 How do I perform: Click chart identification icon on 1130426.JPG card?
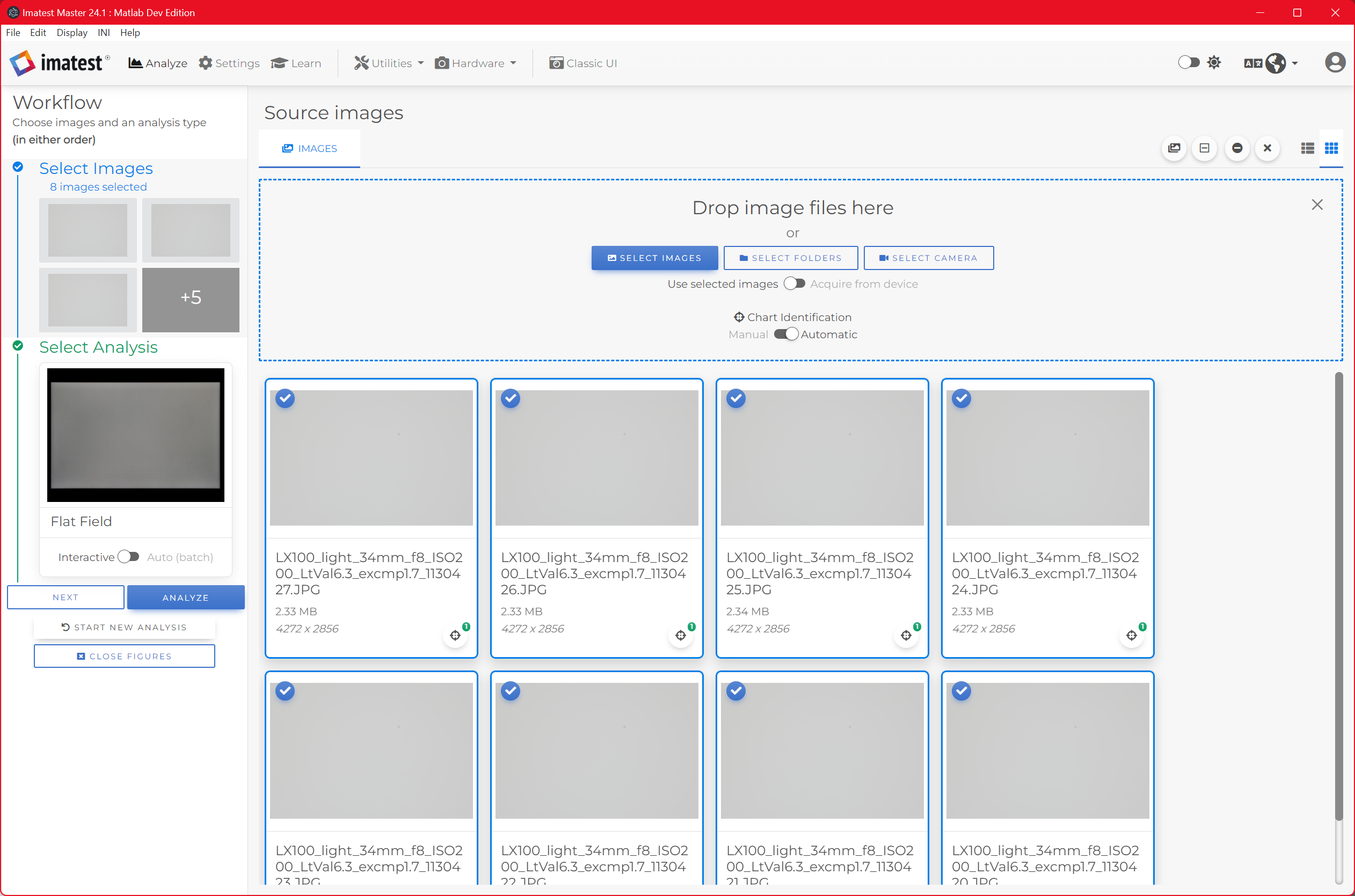pyautogui.click(x=680, y=636)
